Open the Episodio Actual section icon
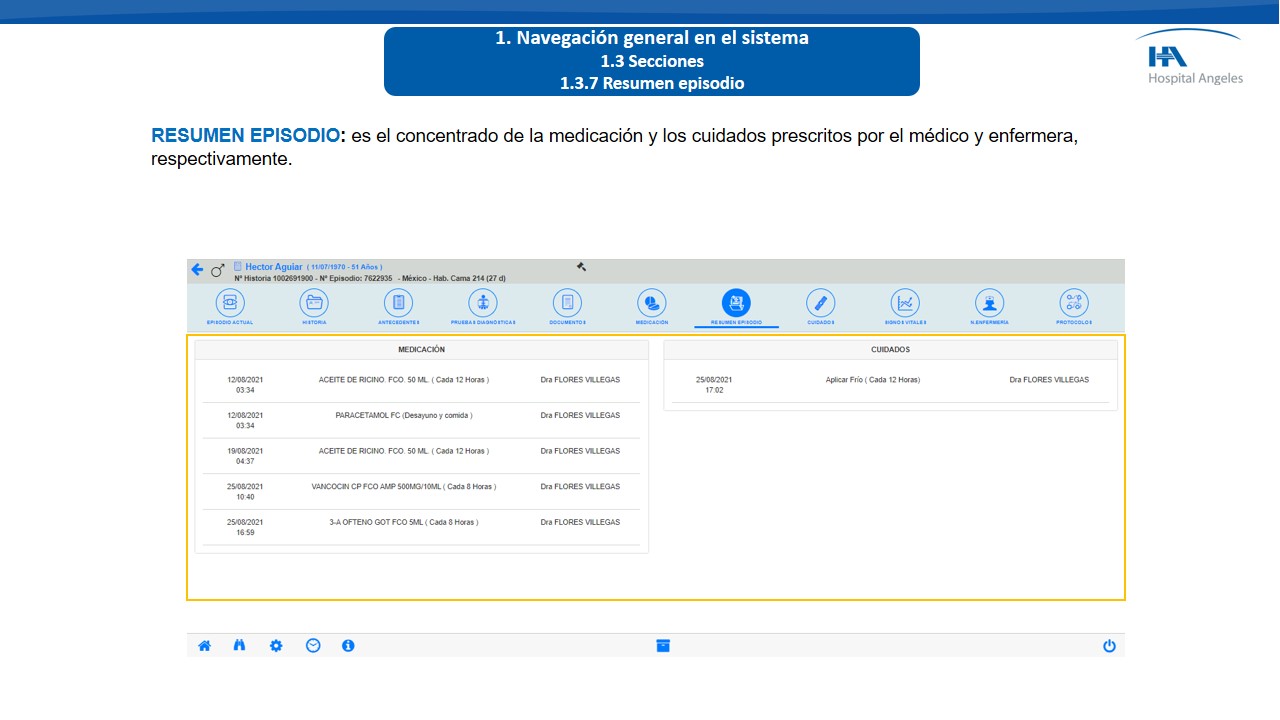This screenshot has width=1280, height=720. pyautogui.click(x=230, y=303)
